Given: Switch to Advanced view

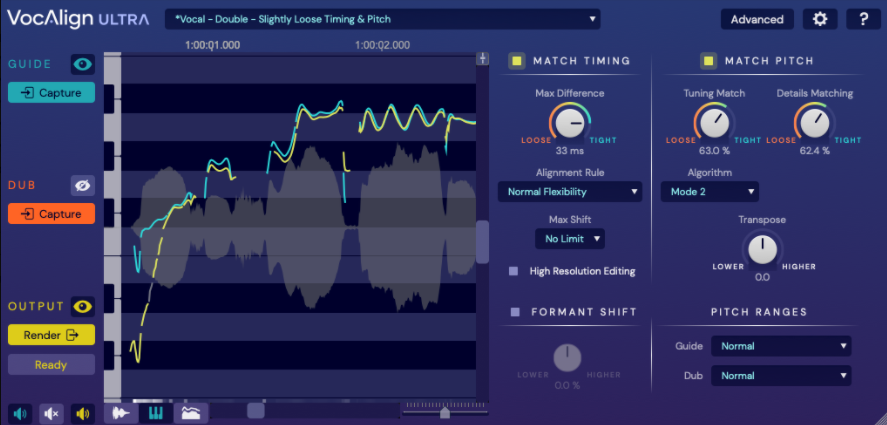Looking at the screenshot, I should 757,19.
